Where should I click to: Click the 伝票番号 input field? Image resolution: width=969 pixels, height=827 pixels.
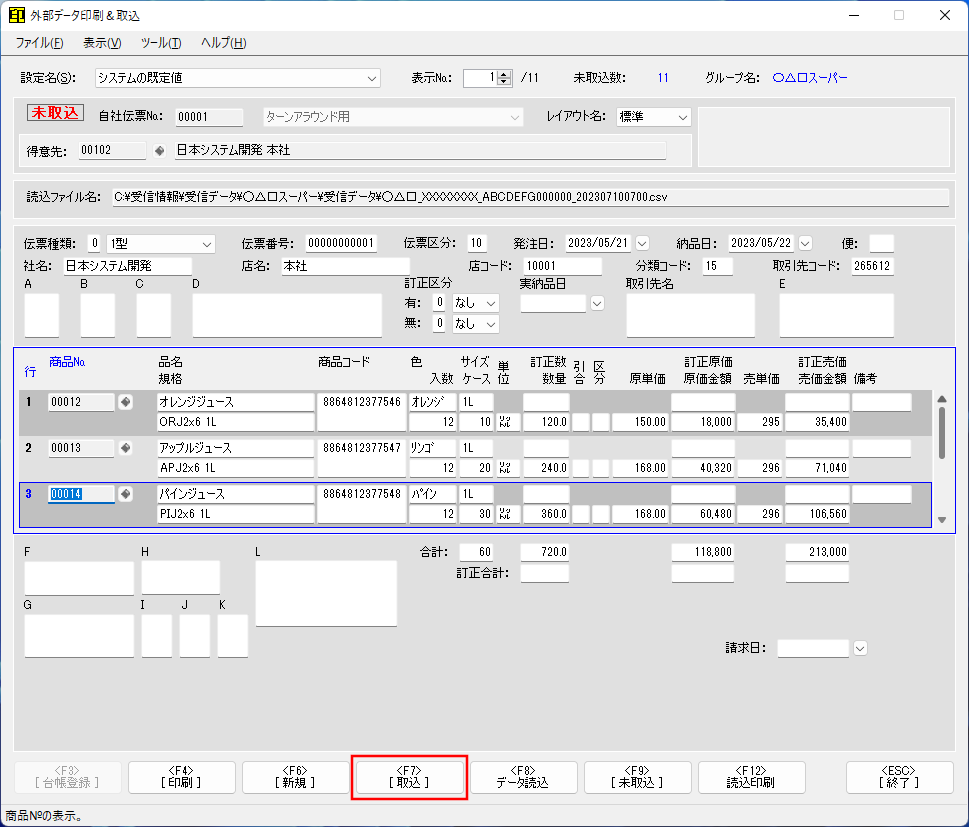pyautogui.click(x=341, y=243)
